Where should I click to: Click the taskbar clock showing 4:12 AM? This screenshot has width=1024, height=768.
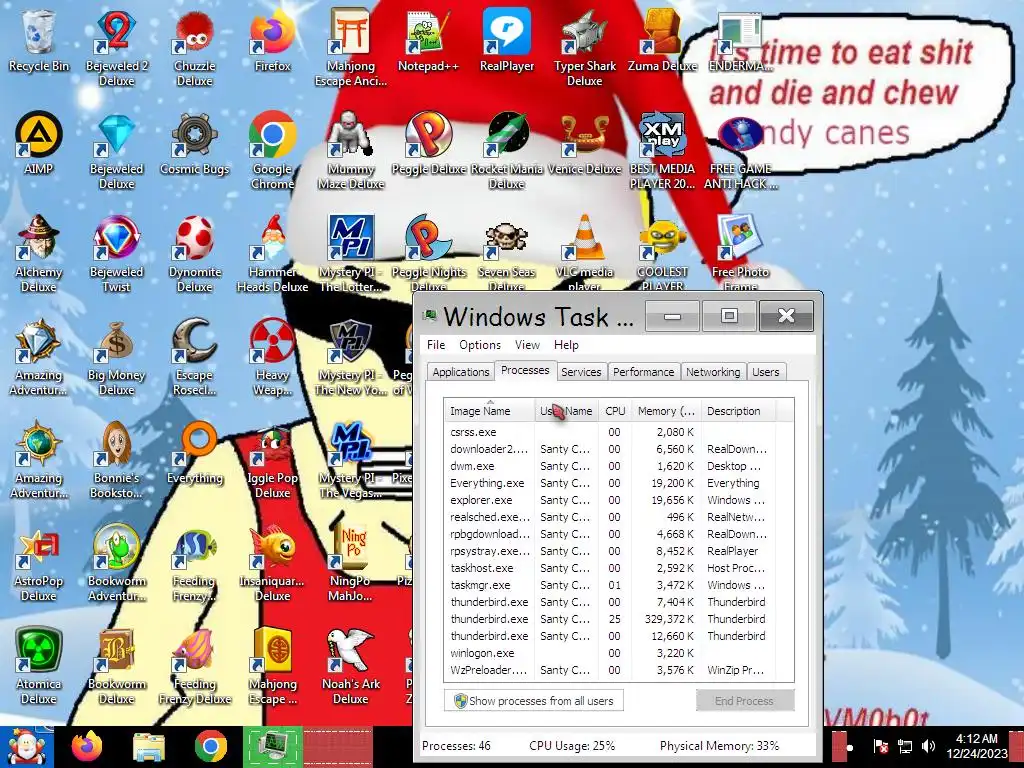(x=977, y=746)
